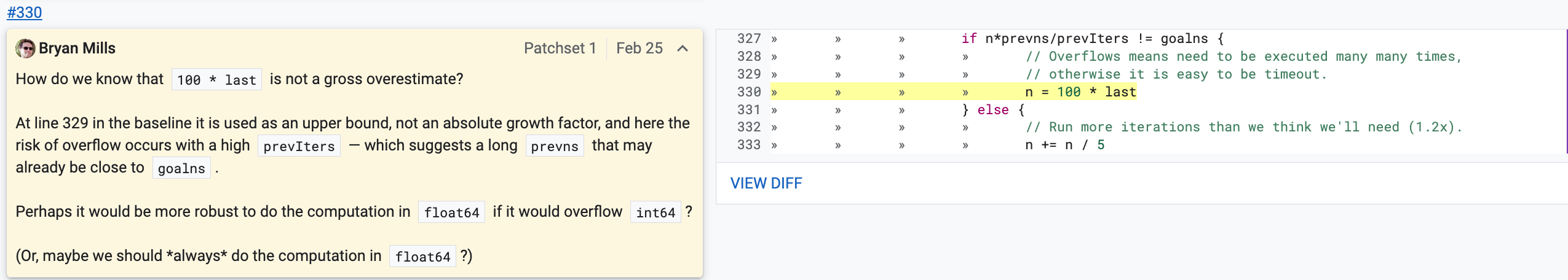Select line number 333 in the diff
Viewport: 1568px width, 280px height.
[749, 145]
